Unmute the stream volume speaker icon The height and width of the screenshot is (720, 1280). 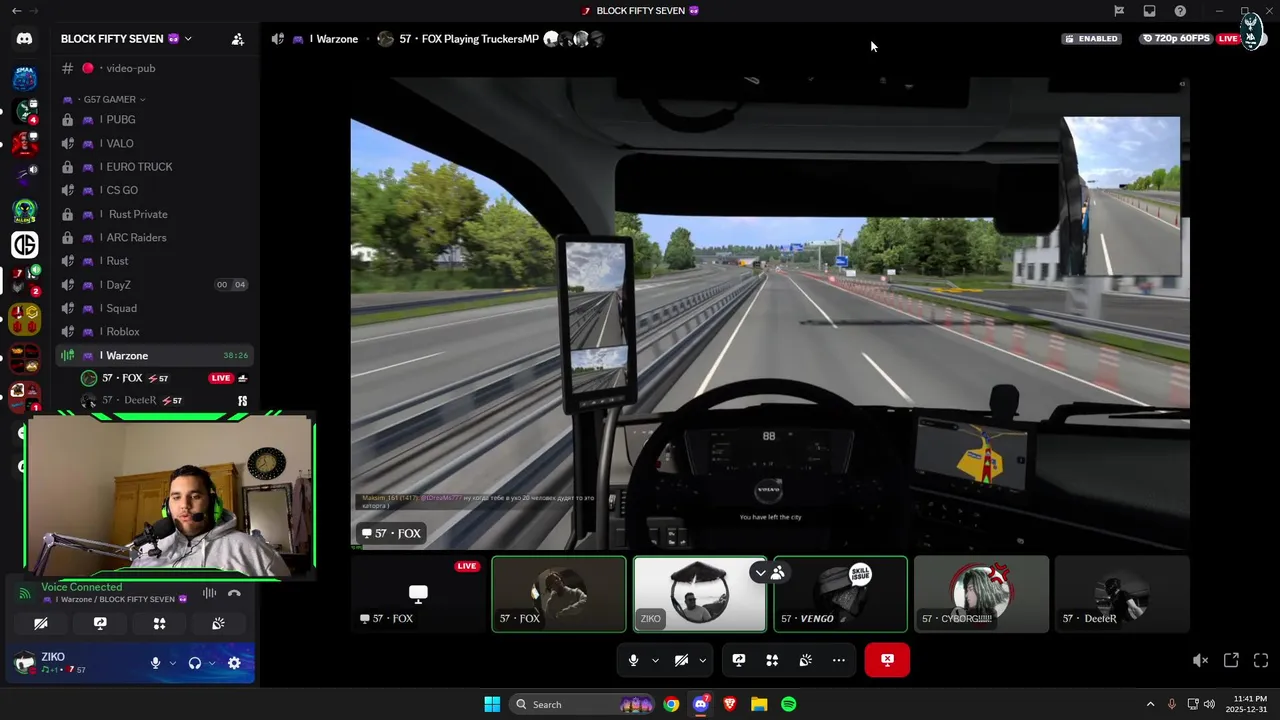[1200, 660]
